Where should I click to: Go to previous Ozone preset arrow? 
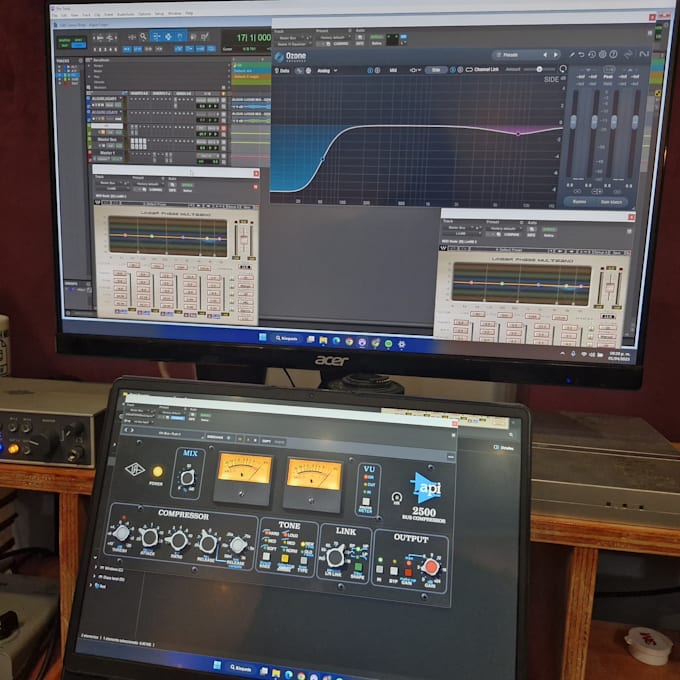point(545,55)
